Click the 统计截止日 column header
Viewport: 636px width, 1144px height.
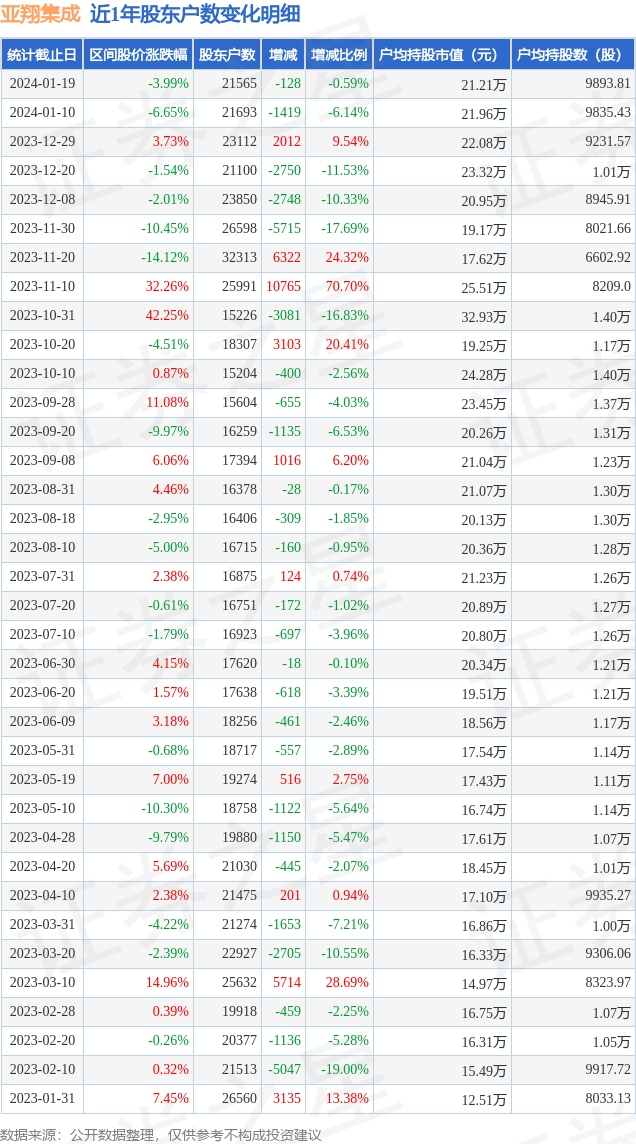(42, 55)
